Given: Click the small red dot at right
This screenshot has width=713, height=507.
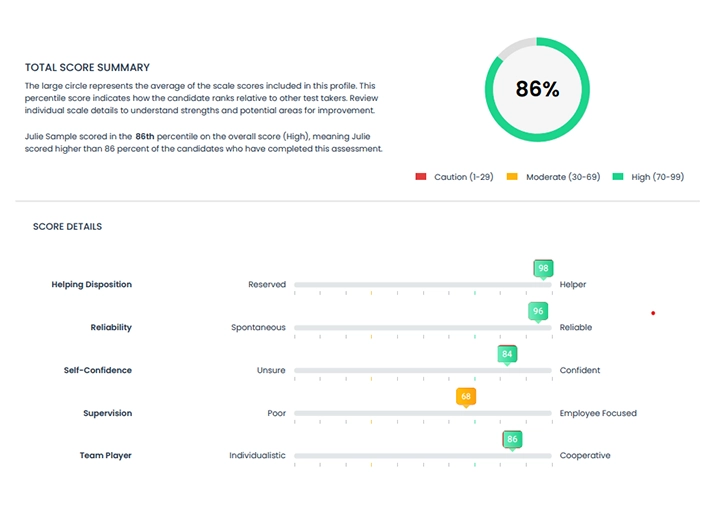Looking at the screenshot, I should (653, 313).
